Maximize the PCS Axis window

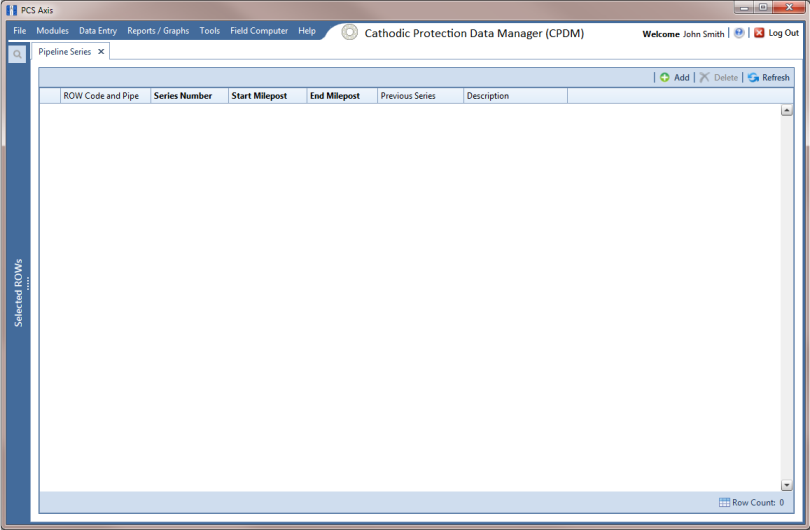[763, 7]
